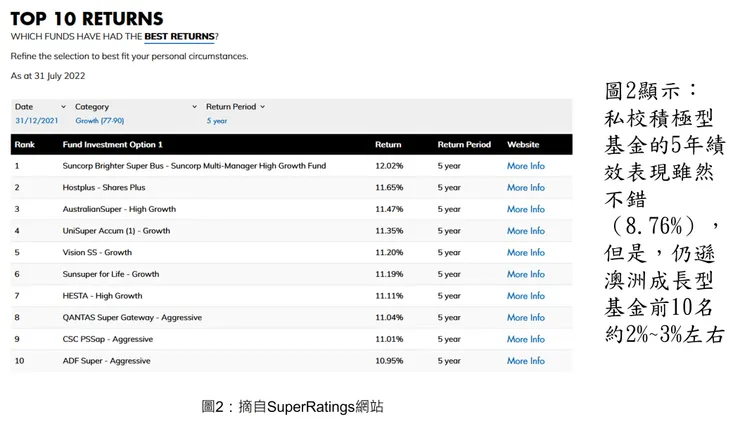Click the BEST RETURNS underlined heading
The width and height of the screenshot is (740, 424).
pyautogui.click(x=179, y=36)
